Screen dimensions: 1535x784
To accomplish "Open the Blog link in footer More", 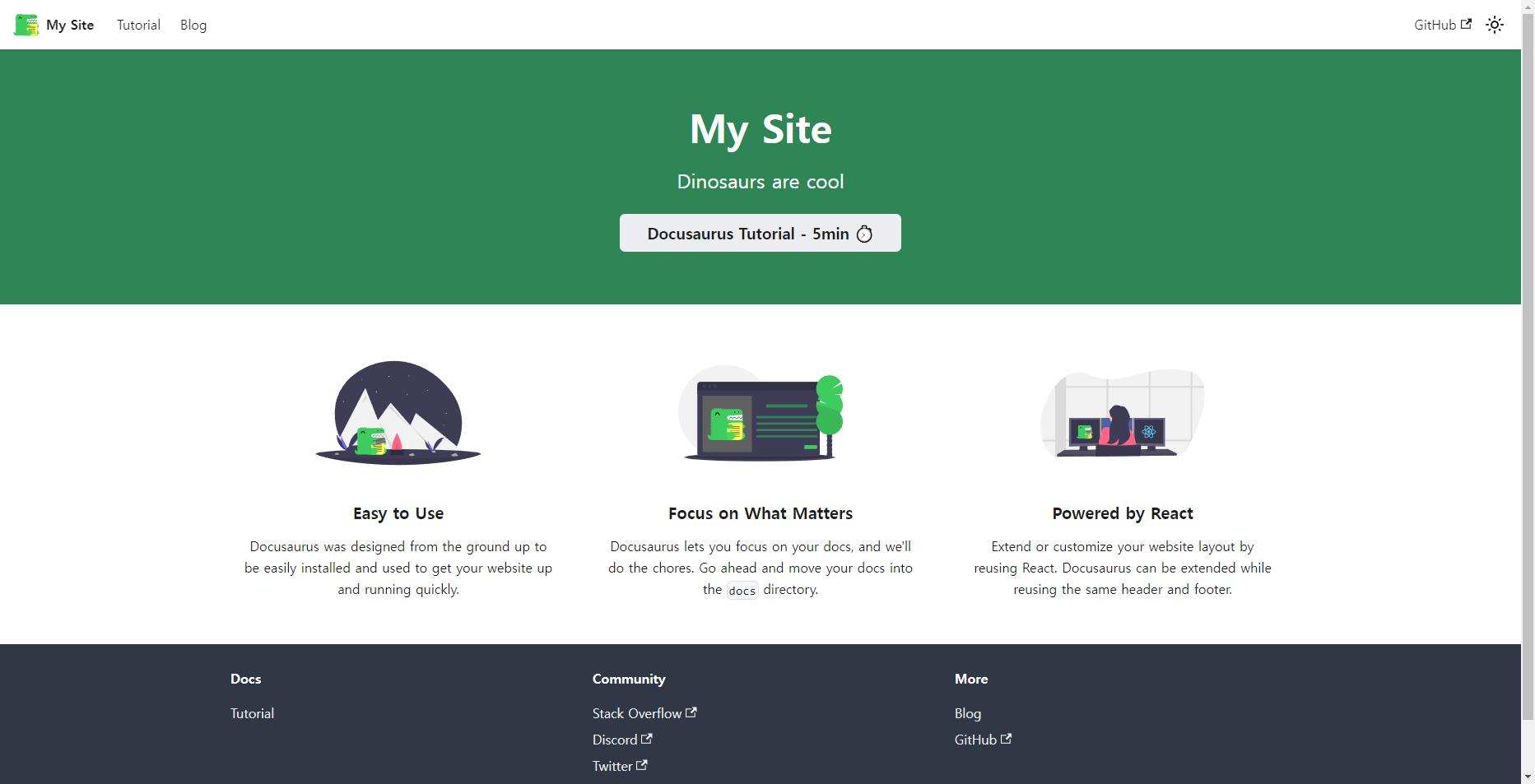I will coord(968,713).
